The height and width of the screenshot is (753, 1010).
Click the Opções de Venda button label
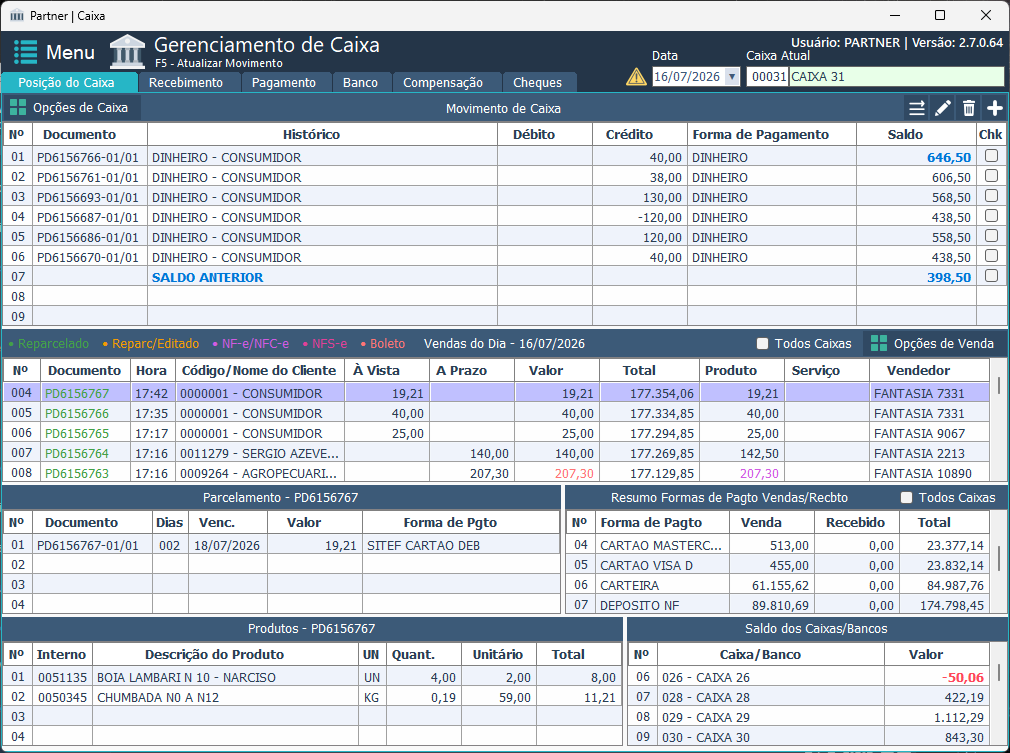tap(944, 343)
